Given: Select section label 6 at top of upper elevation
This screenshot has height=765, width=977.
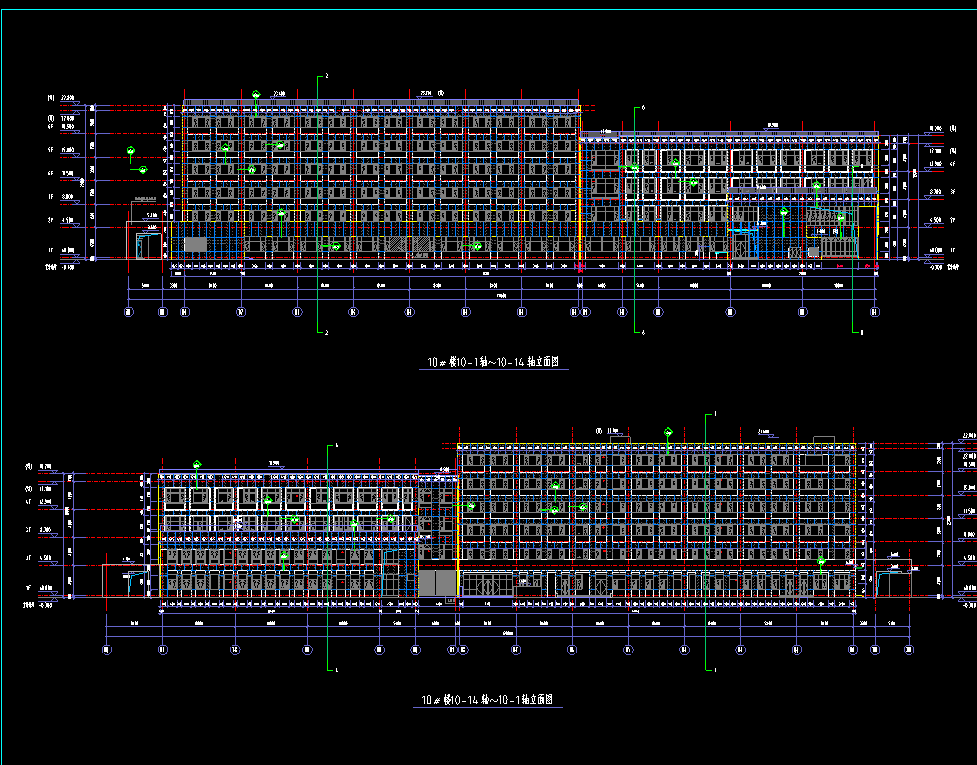Looking at the screenshot, I should [643, 106].
